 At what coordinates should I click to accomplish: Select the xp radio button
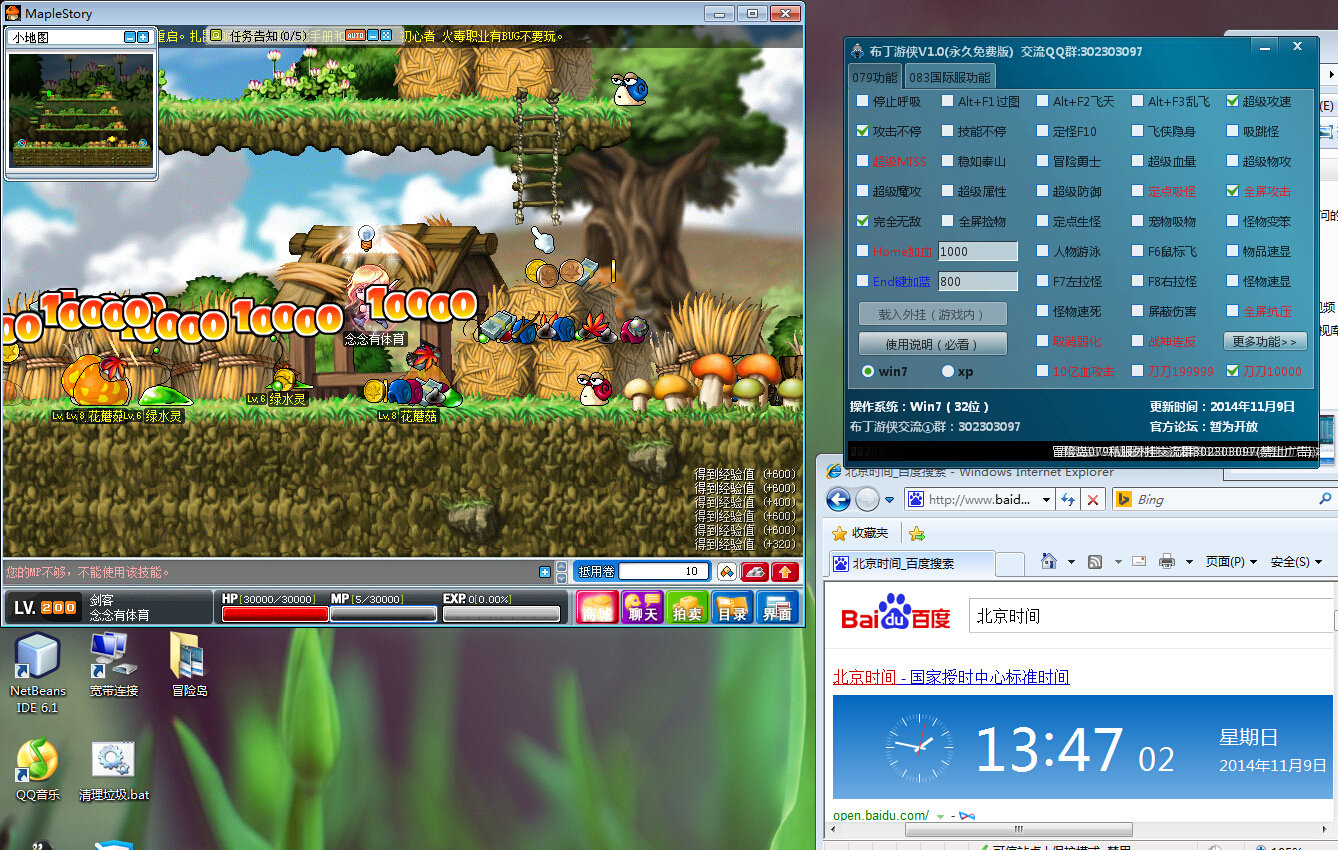948,372
